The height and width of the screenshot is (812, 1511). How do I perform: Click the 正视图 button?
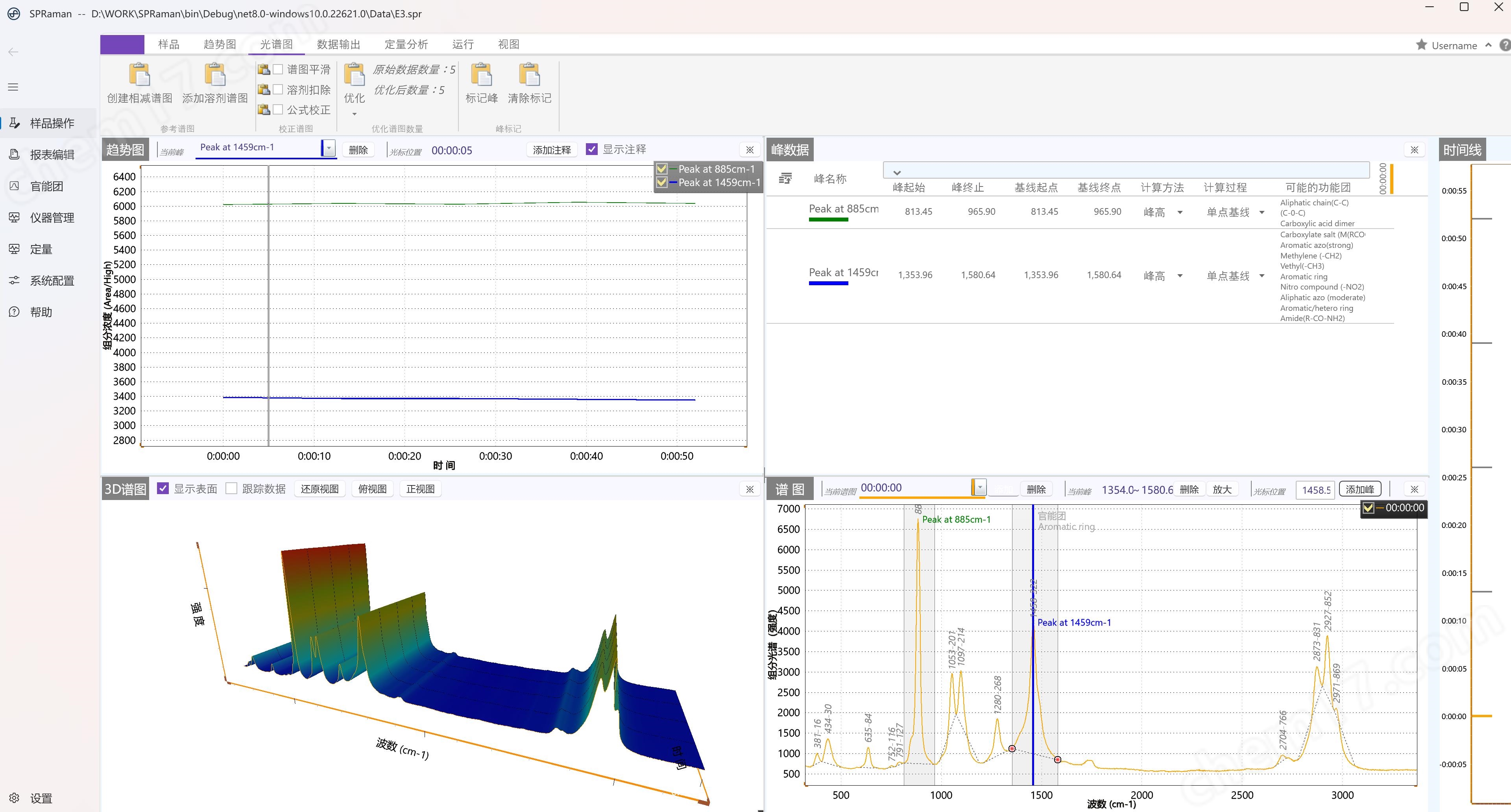pos(421,489)
